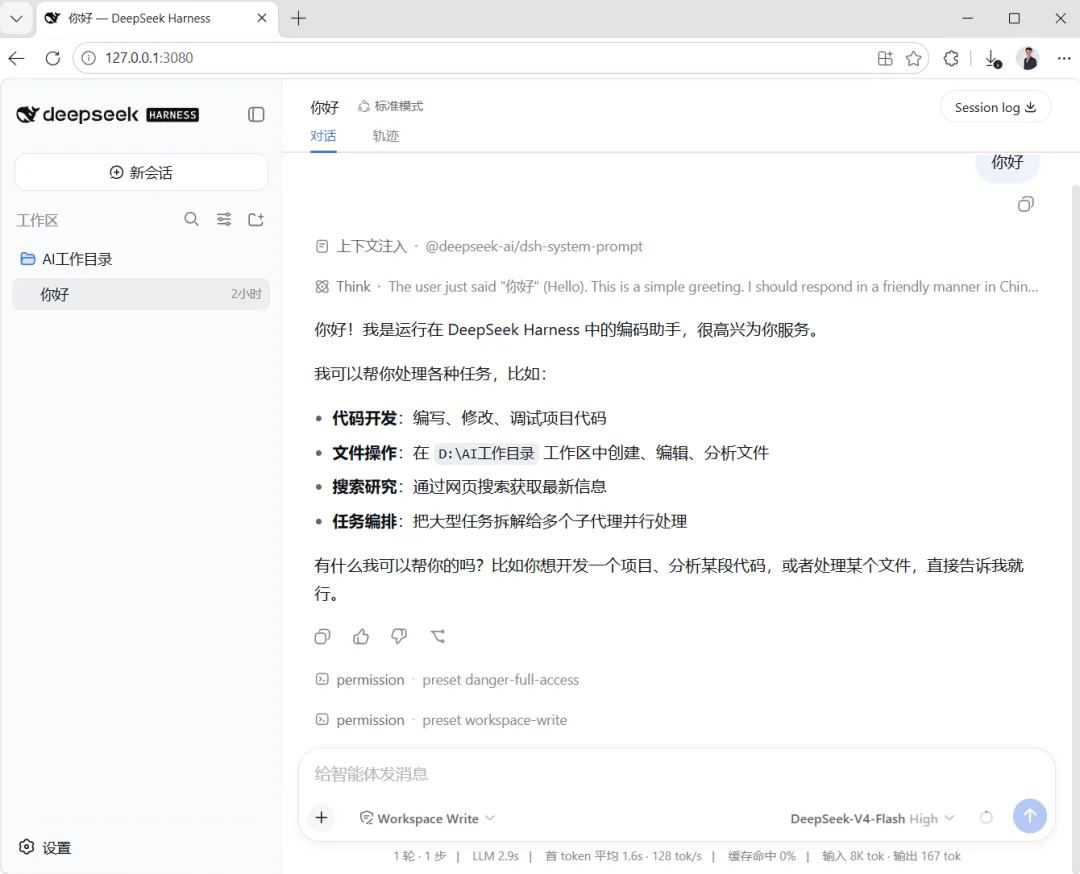Expand the 上下文注入 context entry

(x=479, y=247)
